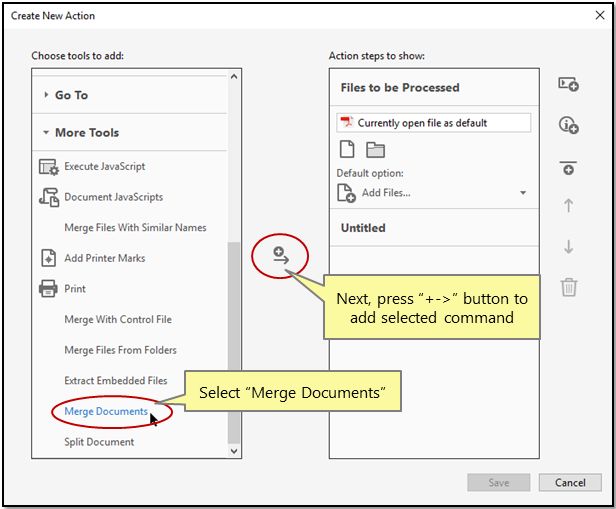The width and height of the screenshot is (616, 509).
Task: Select Merge Files From Folders tool
Action: coord(120,350)
